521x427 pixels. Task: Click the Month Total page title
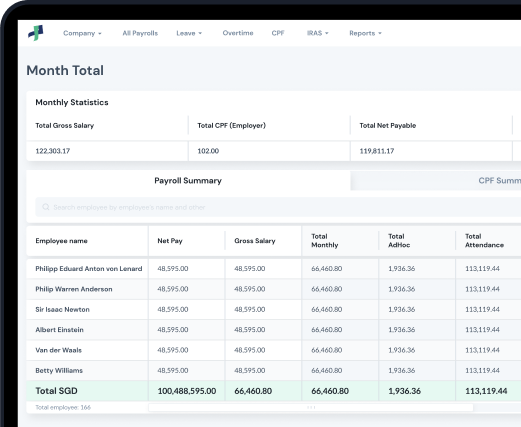pos(65,70)
